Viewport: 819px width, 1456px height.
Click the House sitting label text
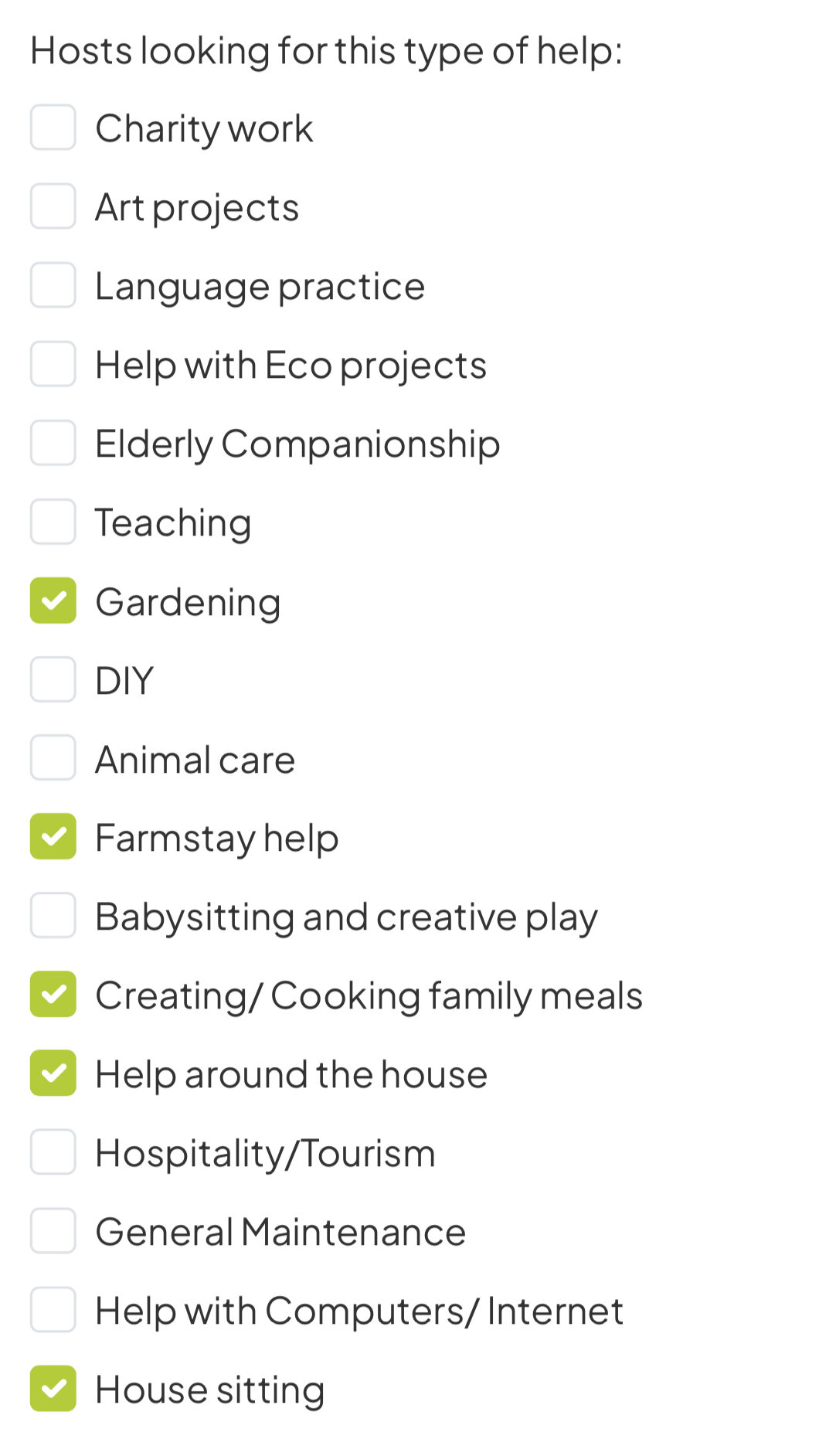click(209, 1390)
